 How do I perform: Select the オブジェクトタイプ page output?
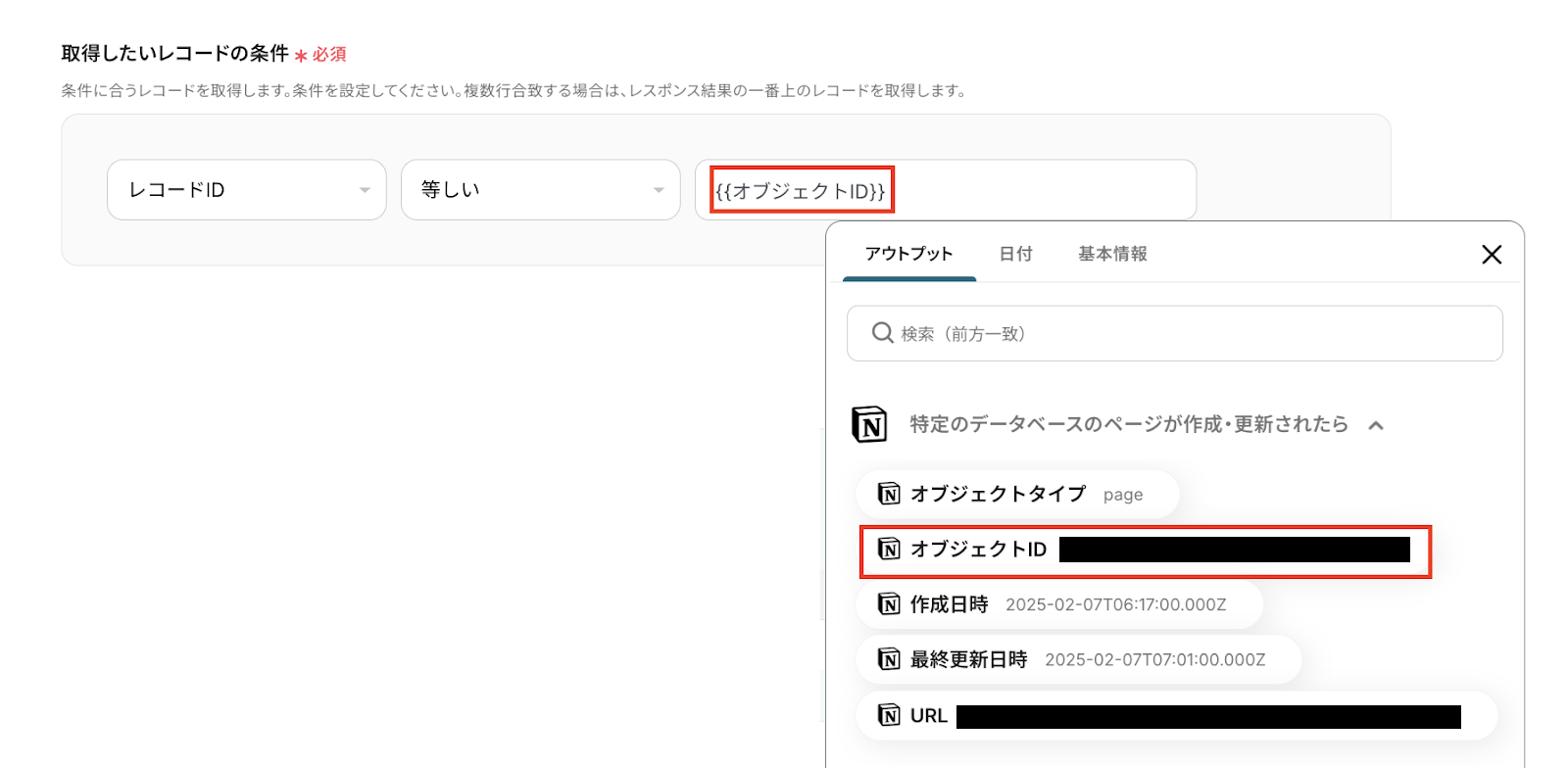pos(1017,494)
